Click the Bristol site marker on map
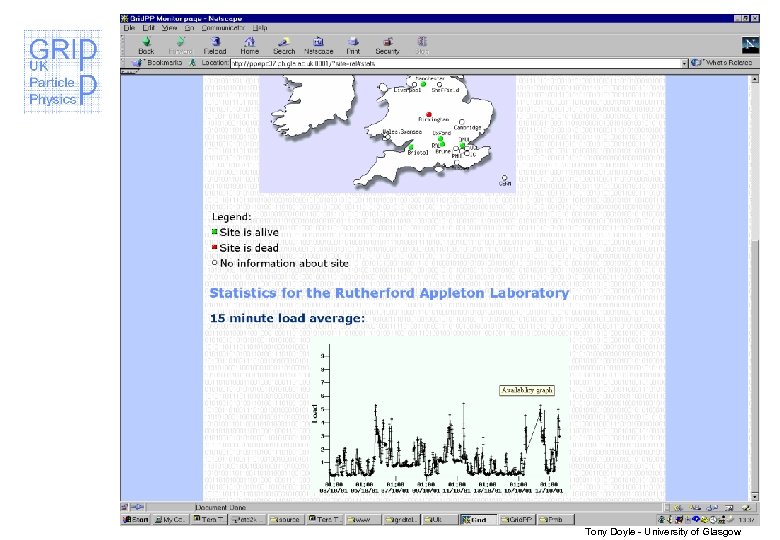This screenshot has width=780, height=540. tap(409, 149)
